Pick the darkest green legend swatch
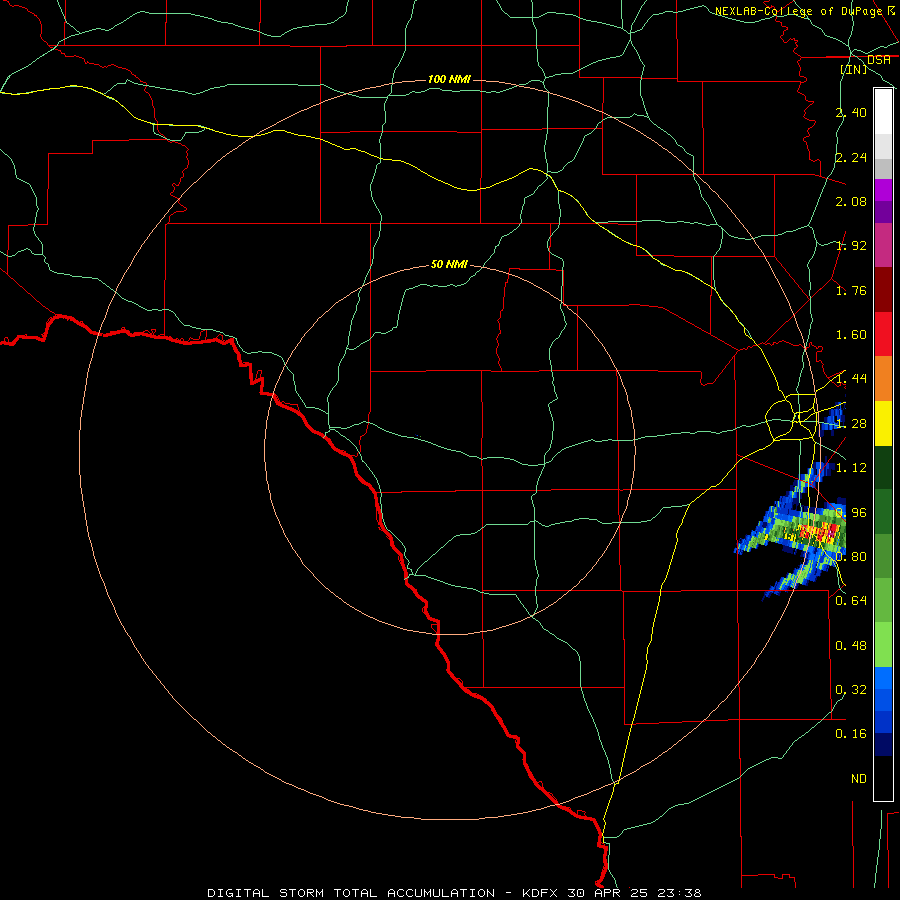Image resolution: width=900 pixels, height=900 pixels. pyautogui.click(x=883, y=467)
